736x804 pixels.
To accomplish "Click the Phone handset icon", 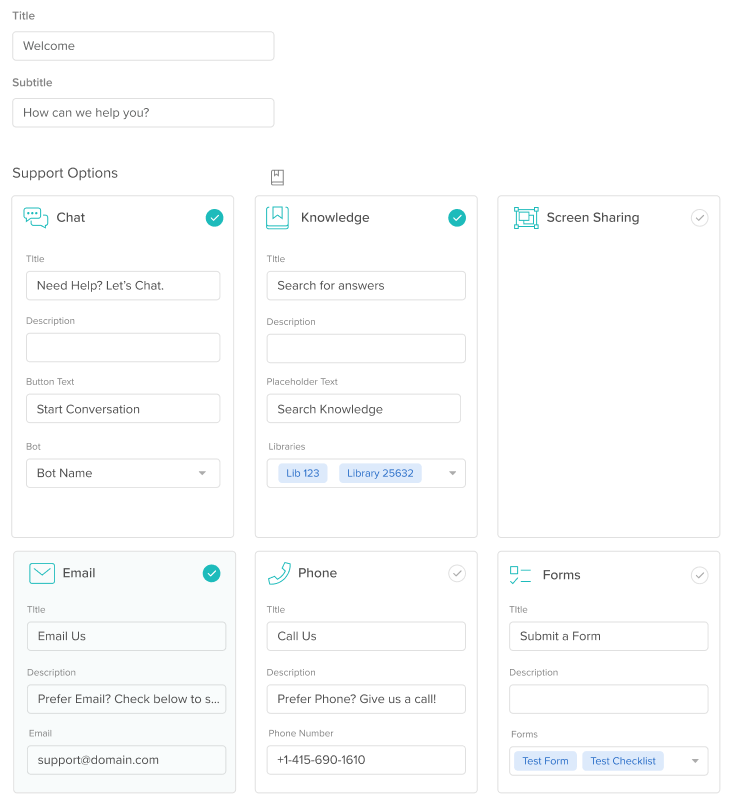I will point(279,573).
